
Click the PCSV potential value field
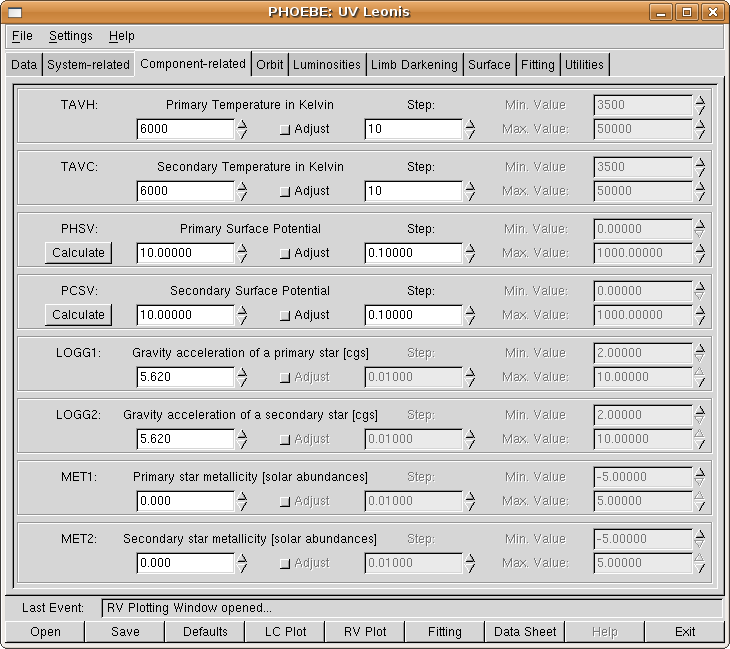point(185,315)
